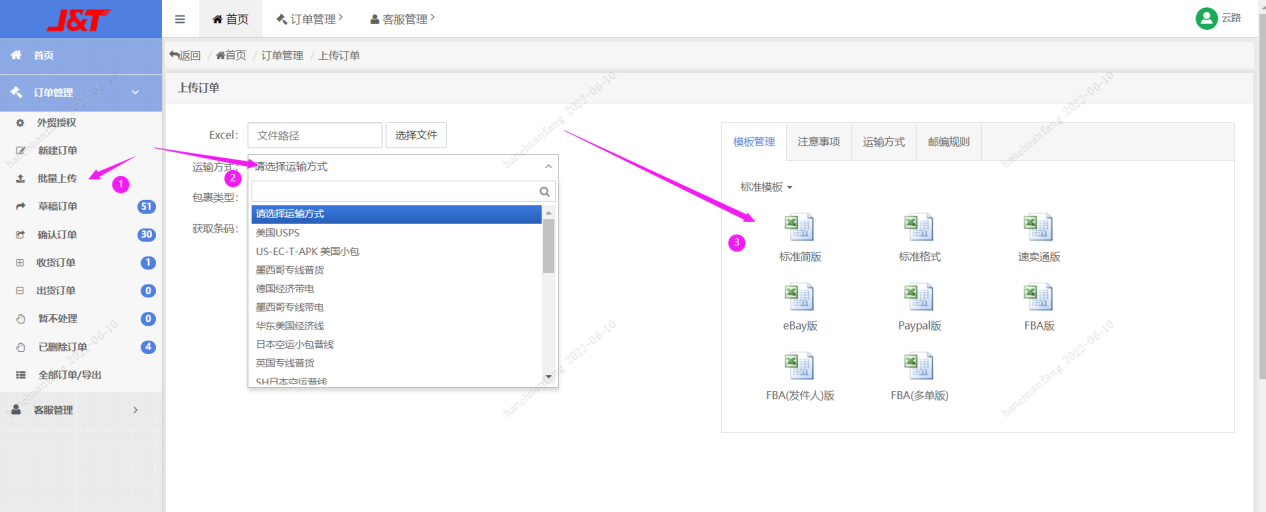The image size is (1266, 512).
Task: Open the FBA(发件人)版 Excel template
Action: click(799, 377)
